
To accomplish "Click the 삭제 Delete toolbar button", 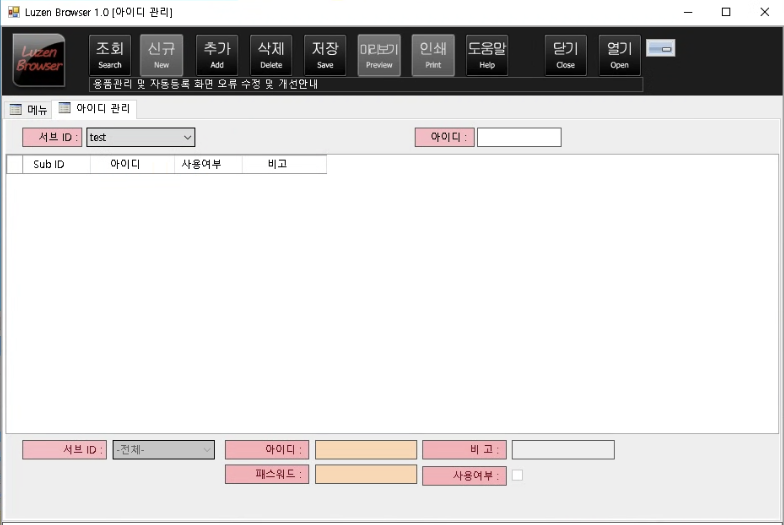I will point(271,55).
